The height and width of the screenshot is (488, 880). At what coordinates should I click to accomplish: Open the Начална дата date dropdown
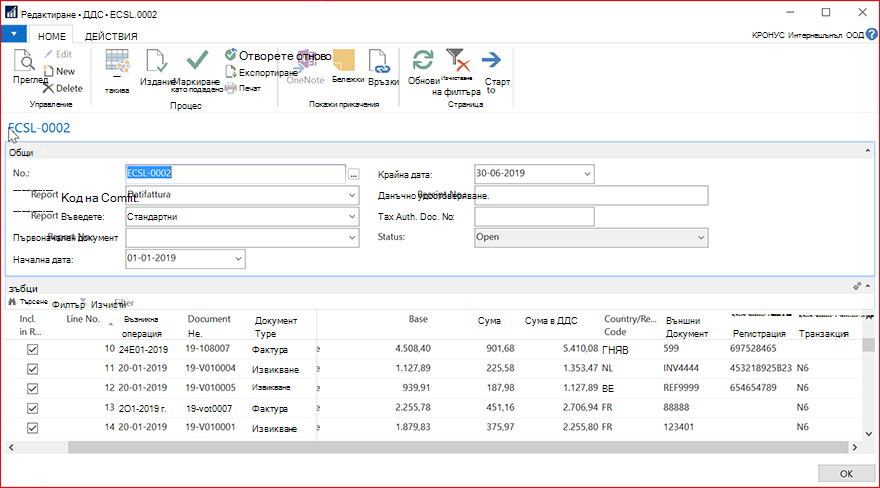[x=238, y=259]
